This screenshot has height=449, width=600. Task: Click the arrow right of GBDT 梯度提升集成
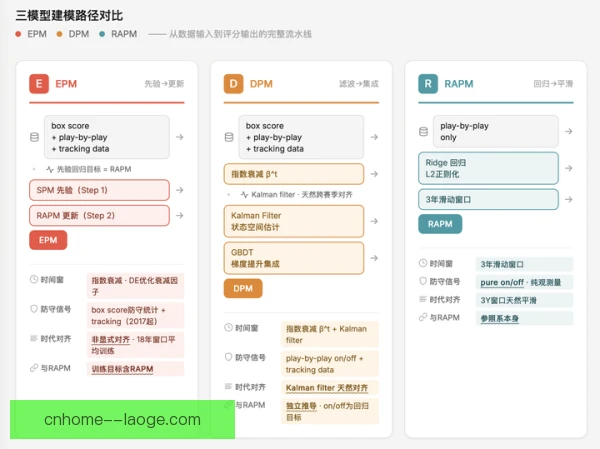(374, 258)
